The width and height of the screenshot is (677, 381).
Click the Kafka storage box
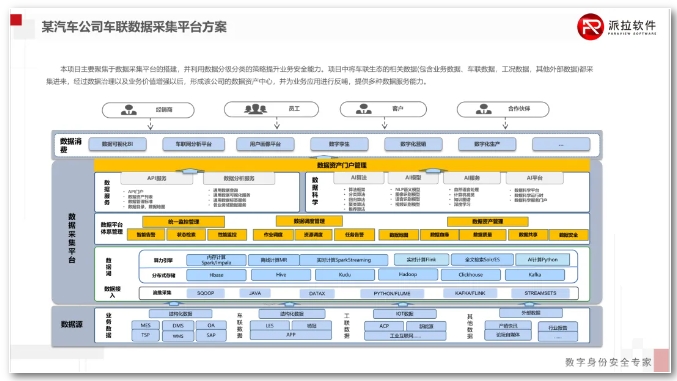click(x=535, y=274)
